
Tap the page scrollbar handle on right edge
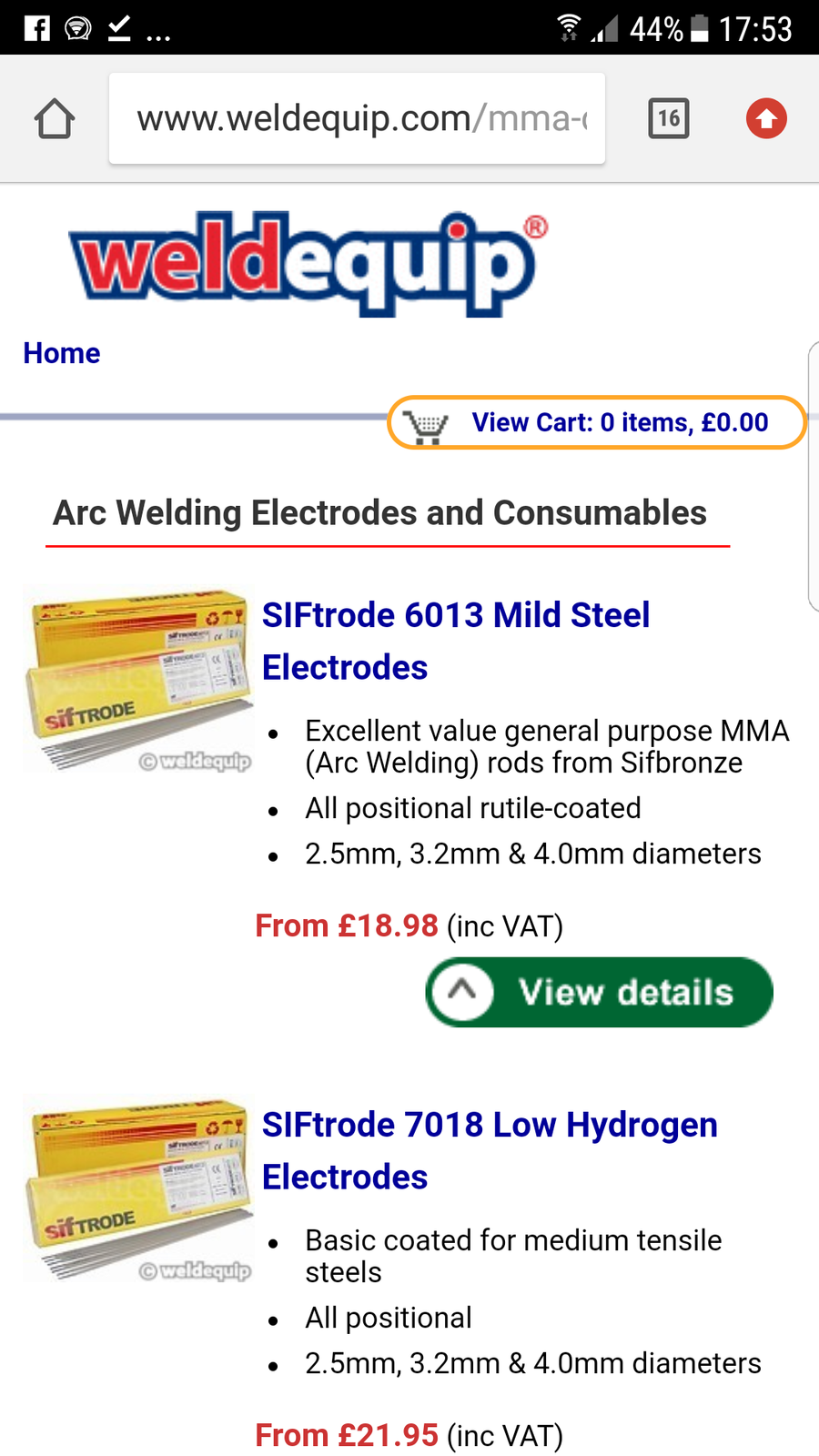(x=813, y=475)
